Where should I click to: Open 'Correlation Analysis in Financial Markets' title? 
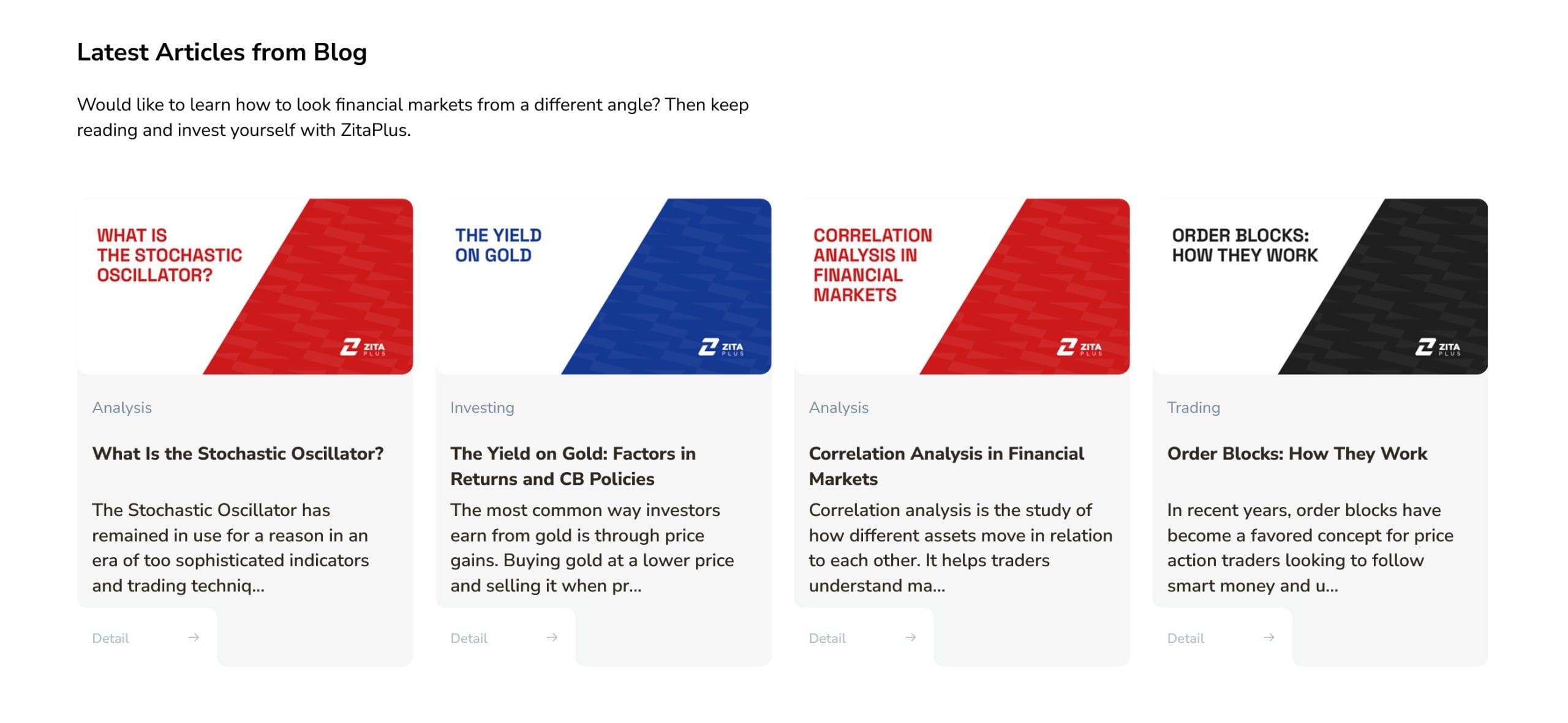click(x=946, y=466)
